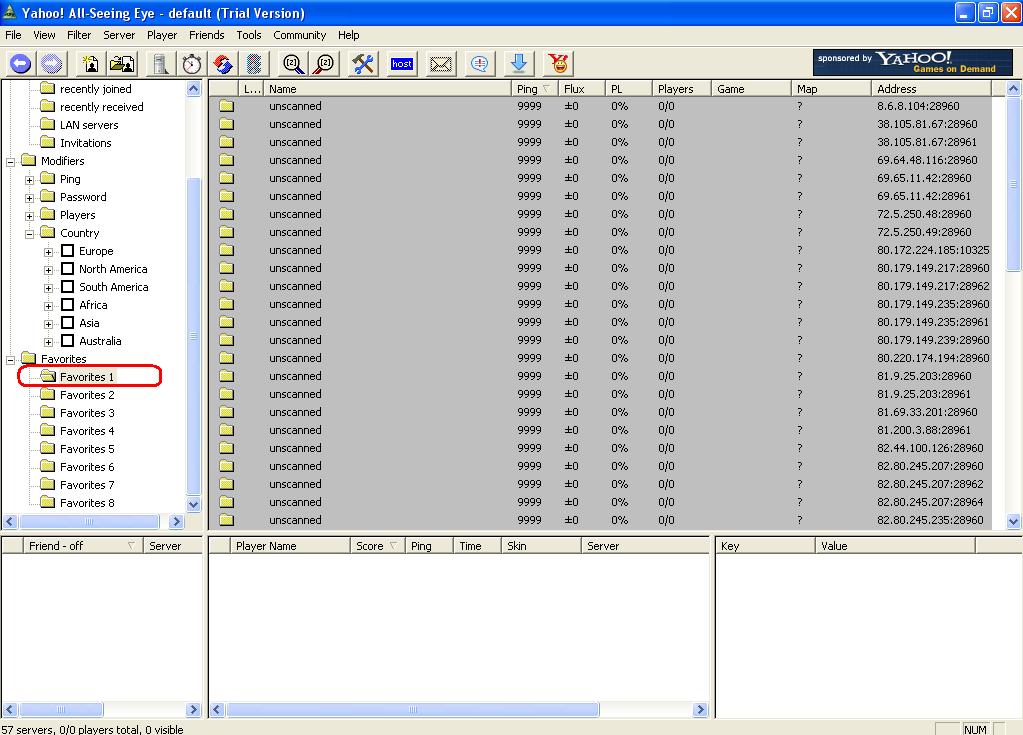
Task: Click the server tower toolbar icon
Action: (159, 64)
